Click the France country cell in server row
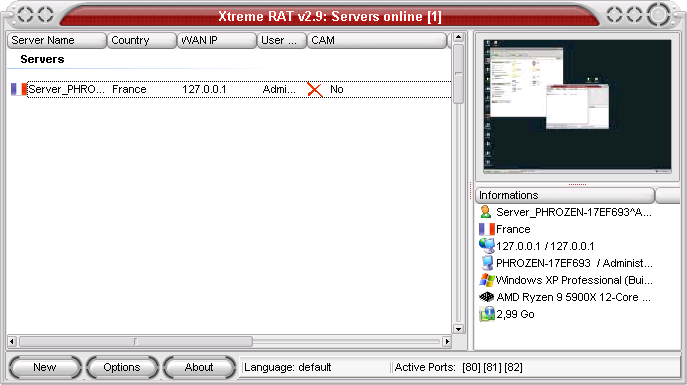Viewport: 687px width, 385px height. point(129,89)
